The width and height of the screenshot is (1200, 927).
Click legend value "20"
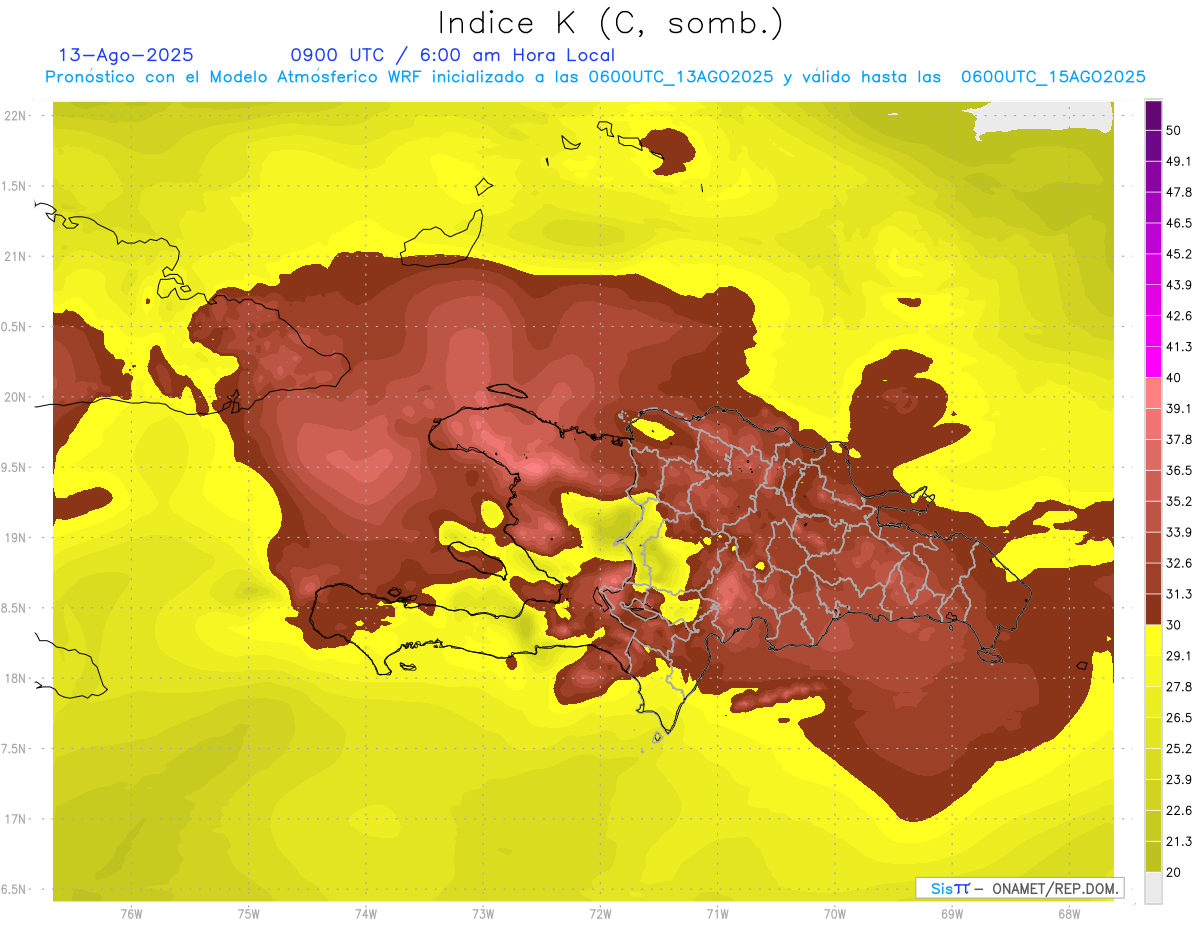[1175, 873]
